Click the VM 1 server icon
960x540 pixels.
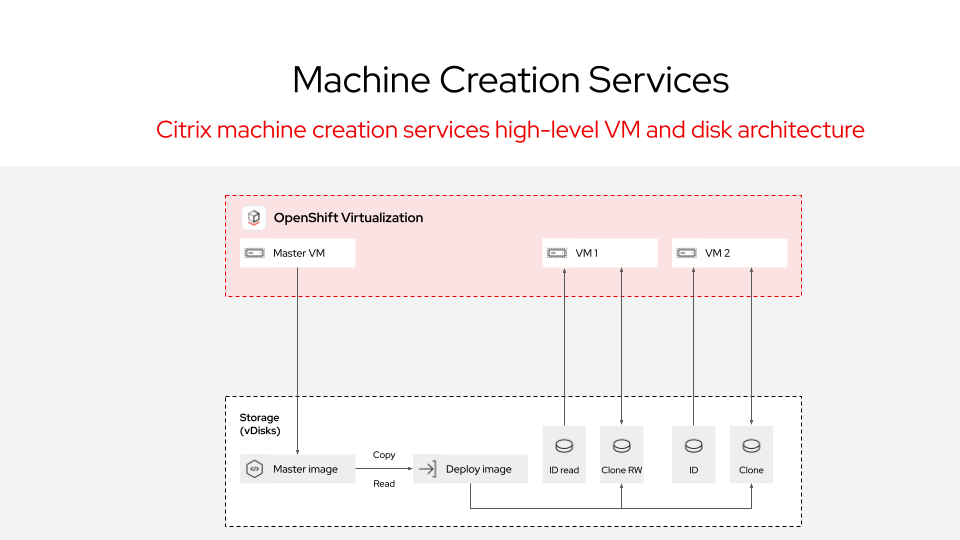[557, 253]
